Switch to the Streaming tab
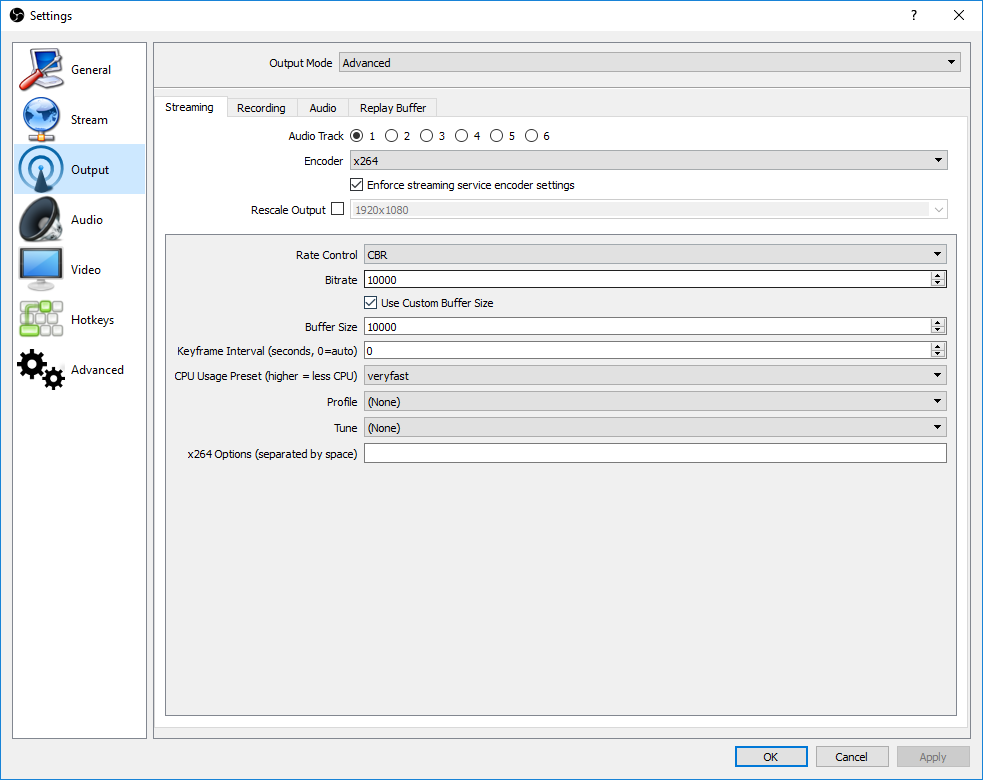983x780 pixels. (189, 107)
